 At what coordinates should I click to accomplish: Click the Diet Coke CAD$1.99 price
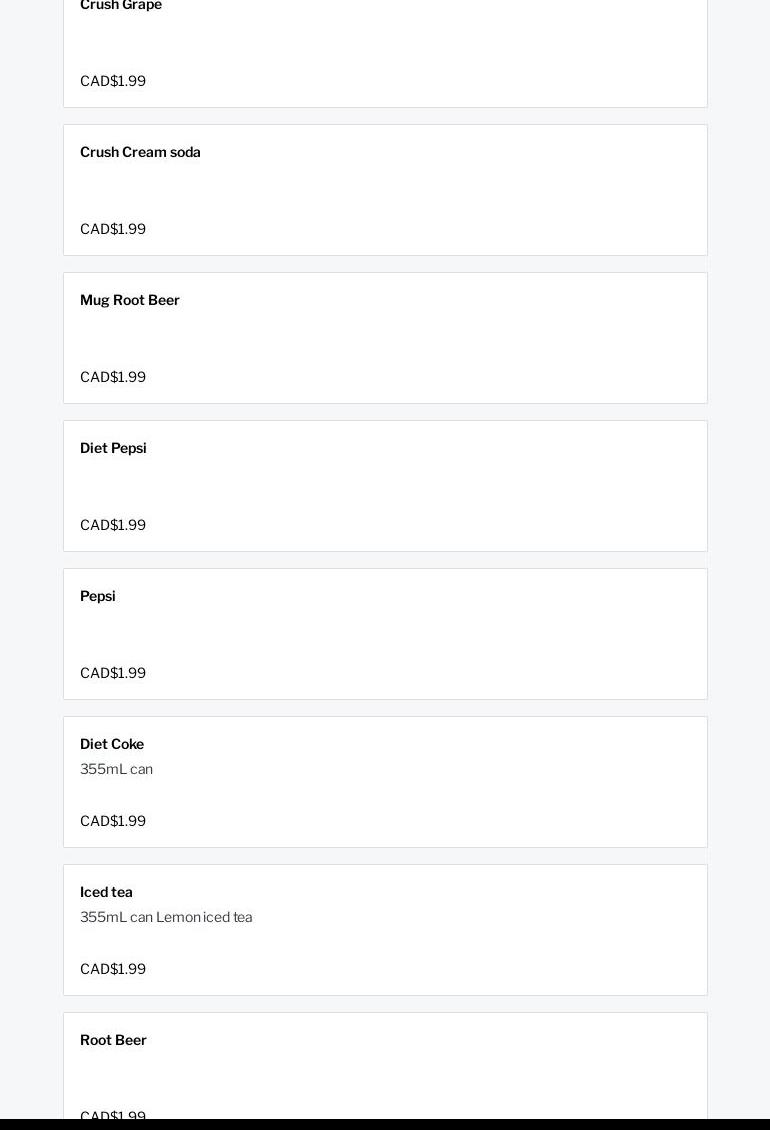point(113,822)
